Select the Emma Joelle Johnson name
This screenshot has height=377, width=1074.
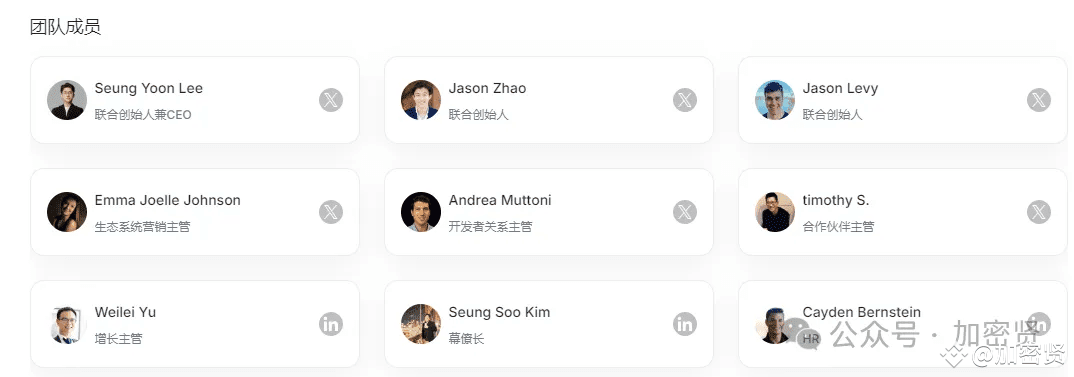[168, 200]
